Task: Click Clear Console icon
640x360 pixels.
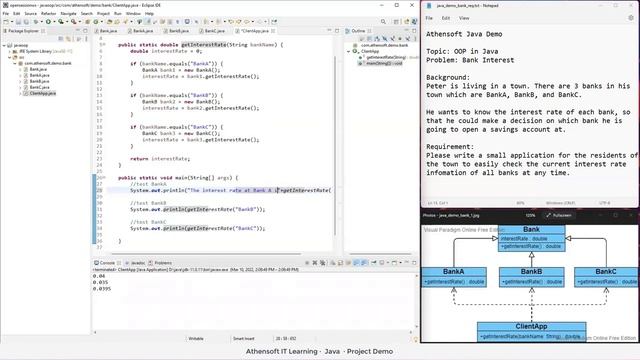Action: (x=333, y=263)
